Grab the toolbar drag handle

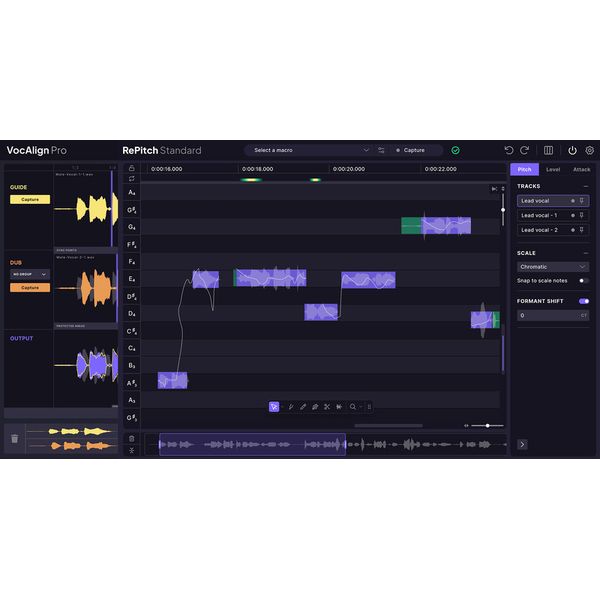[369, 407]
